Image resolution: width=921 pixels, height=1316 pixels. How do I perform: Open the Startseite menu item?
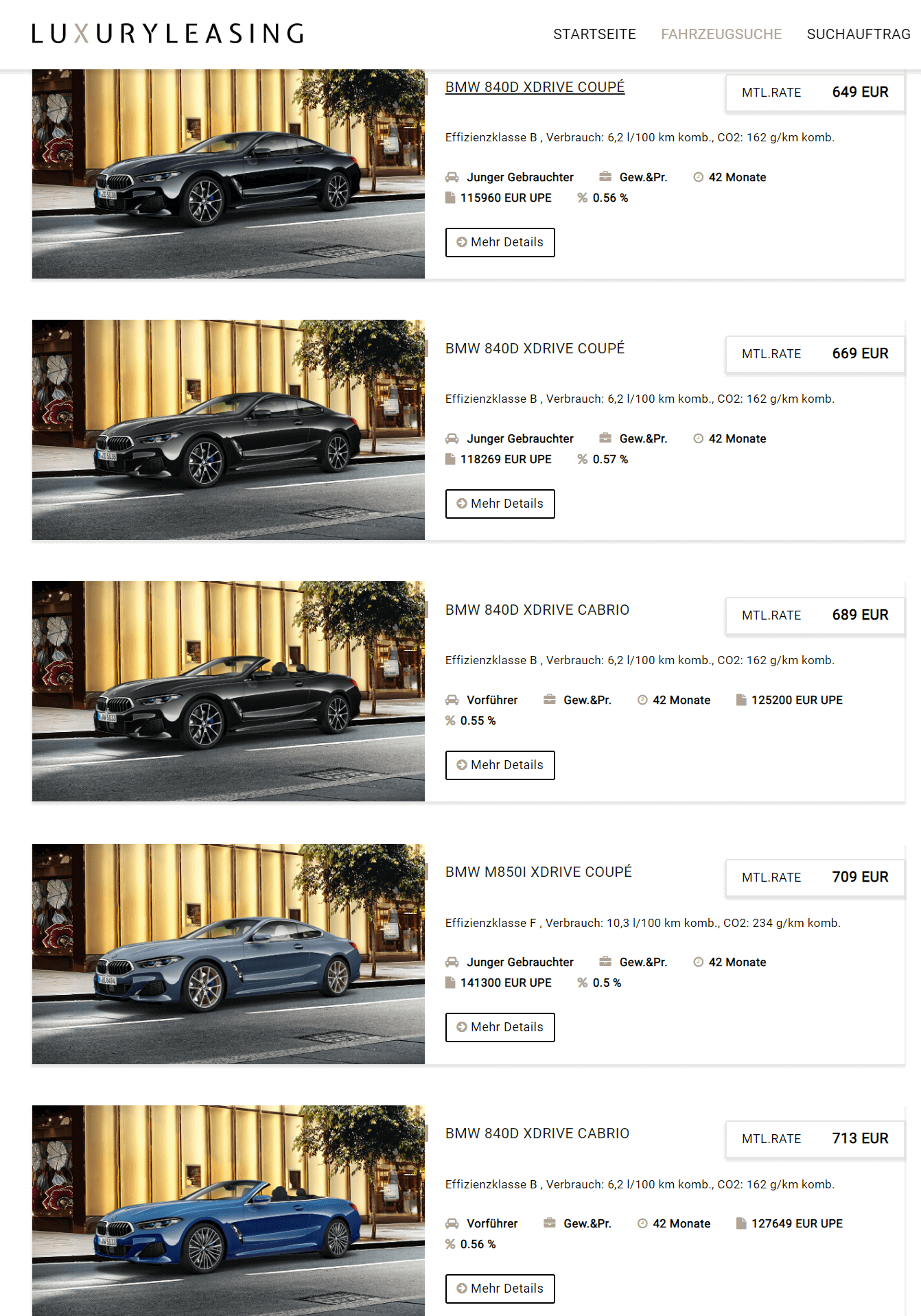click(594, 34)
